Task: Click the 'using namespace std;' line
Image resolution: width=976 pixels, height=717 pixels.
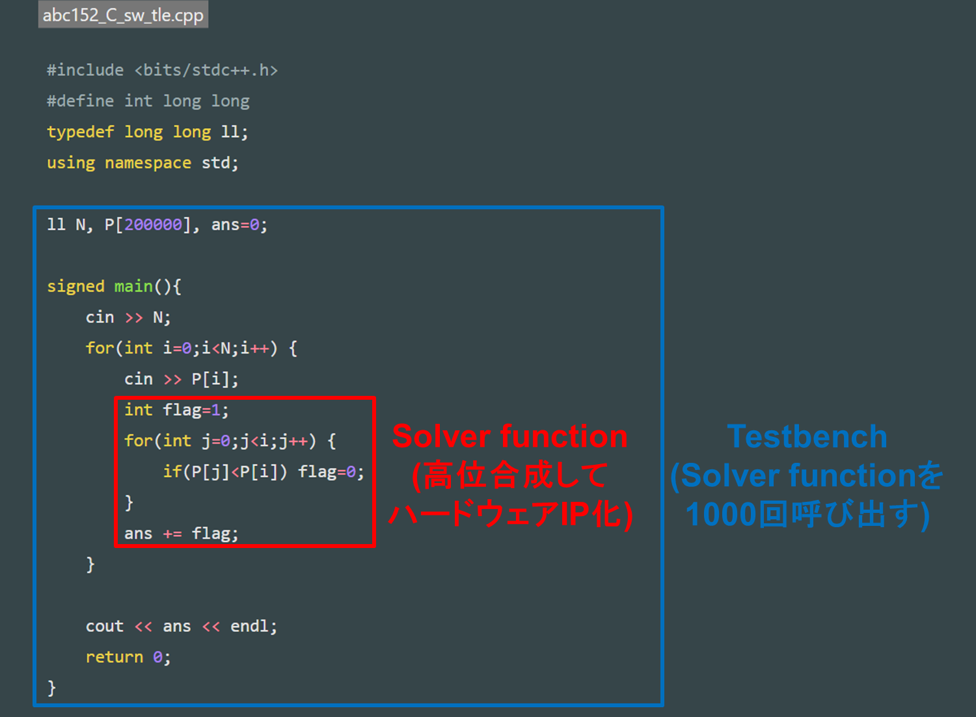Action: 143,163
